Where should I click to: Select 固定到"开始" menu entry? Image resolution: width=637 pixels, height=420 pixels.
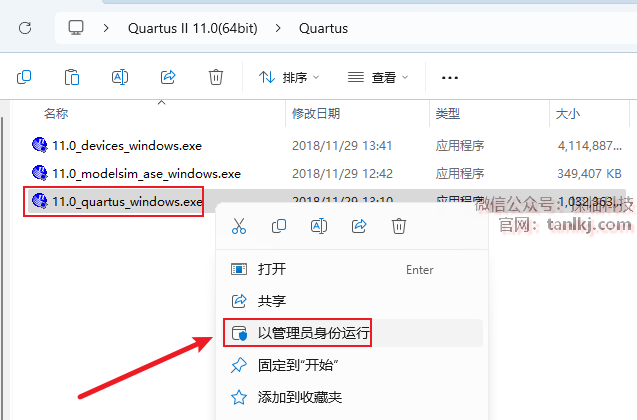pyautogui.click(x=353, y=365)
